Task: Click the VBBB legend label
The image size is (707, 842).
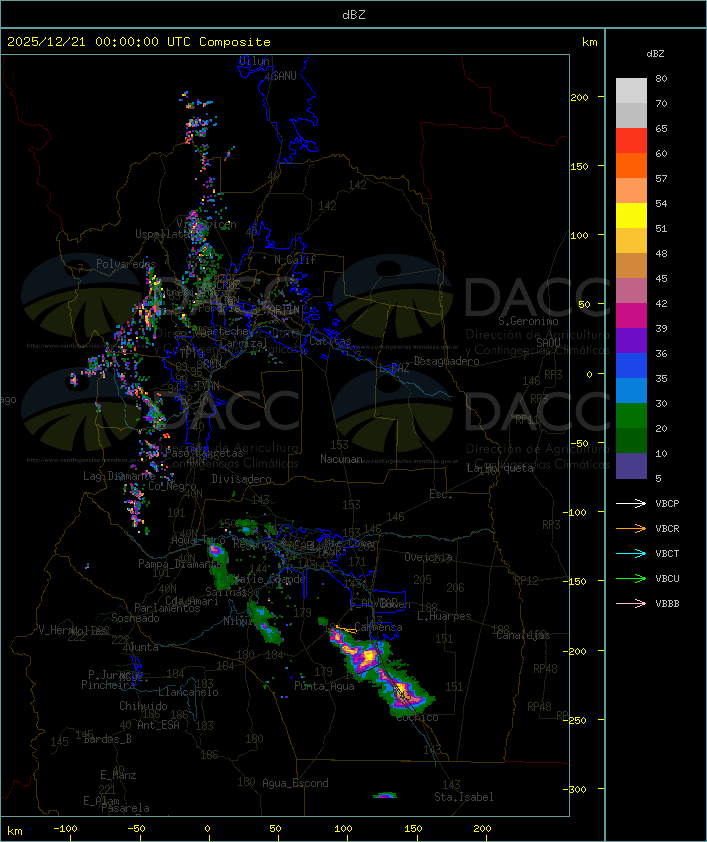Action: [667, 603]
